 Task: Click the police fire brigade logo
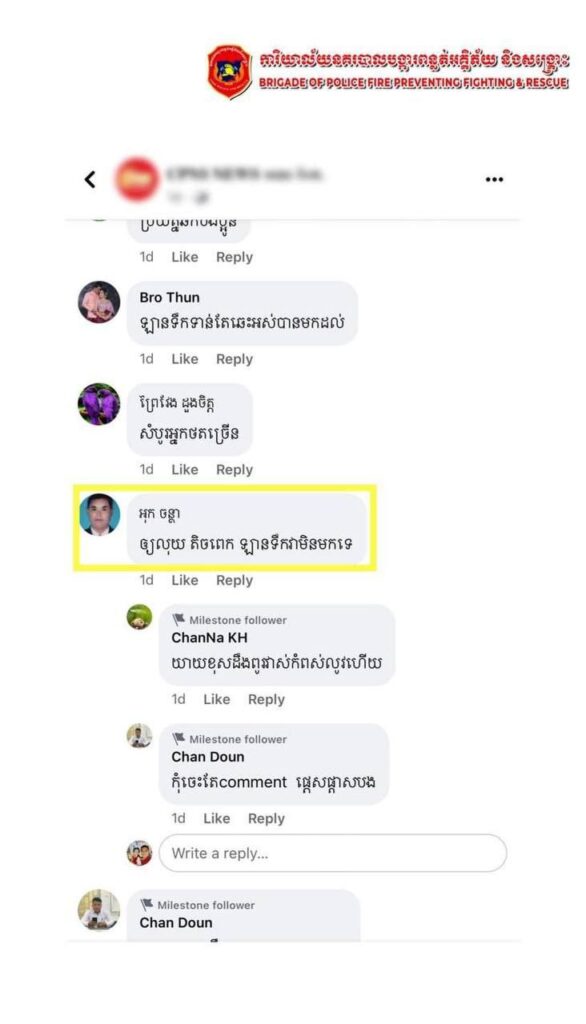[229, 71]
